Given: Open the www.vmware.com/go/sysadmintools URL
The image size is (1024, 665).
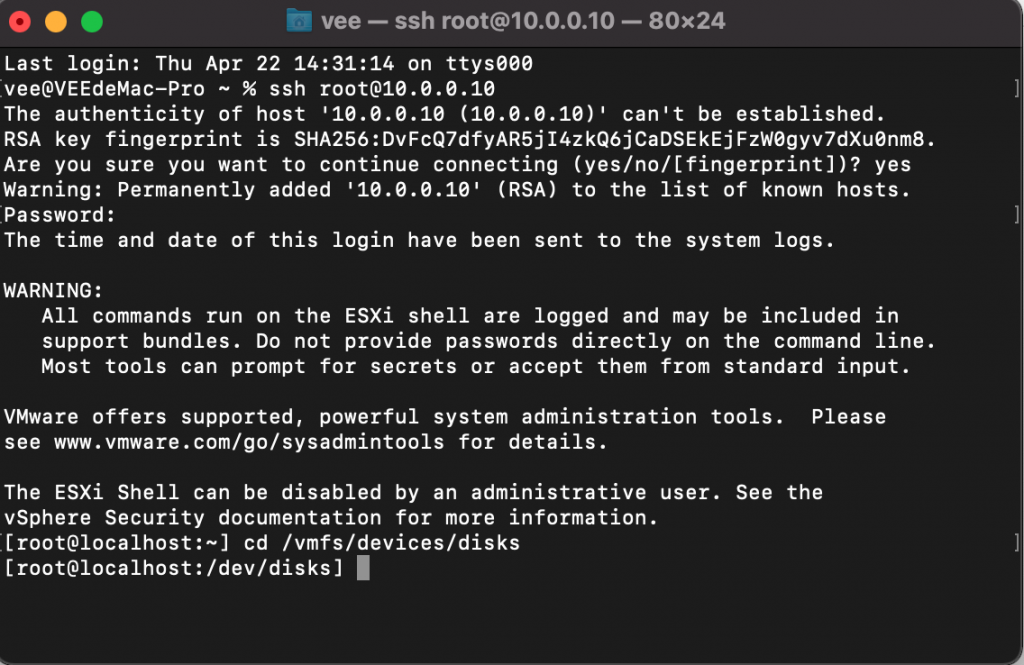Looking at the screenshot, I should 249,442.
